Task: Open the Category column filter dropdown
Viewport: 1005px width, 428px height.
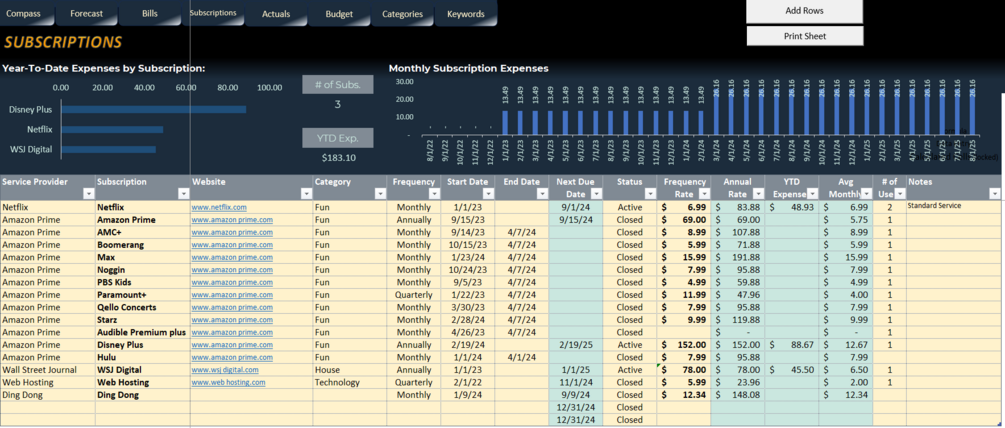Action: 379,193
